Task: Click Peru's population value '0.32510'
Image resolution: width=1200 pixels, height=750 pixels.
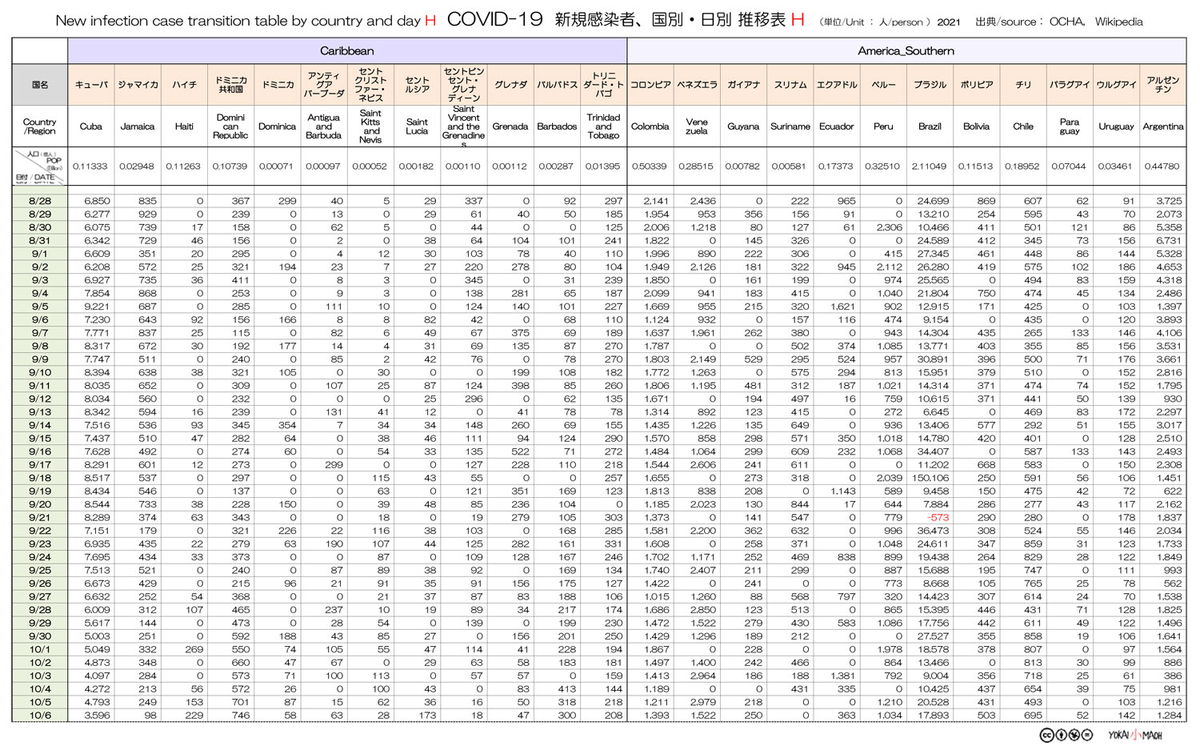Action: pos(883,166)
